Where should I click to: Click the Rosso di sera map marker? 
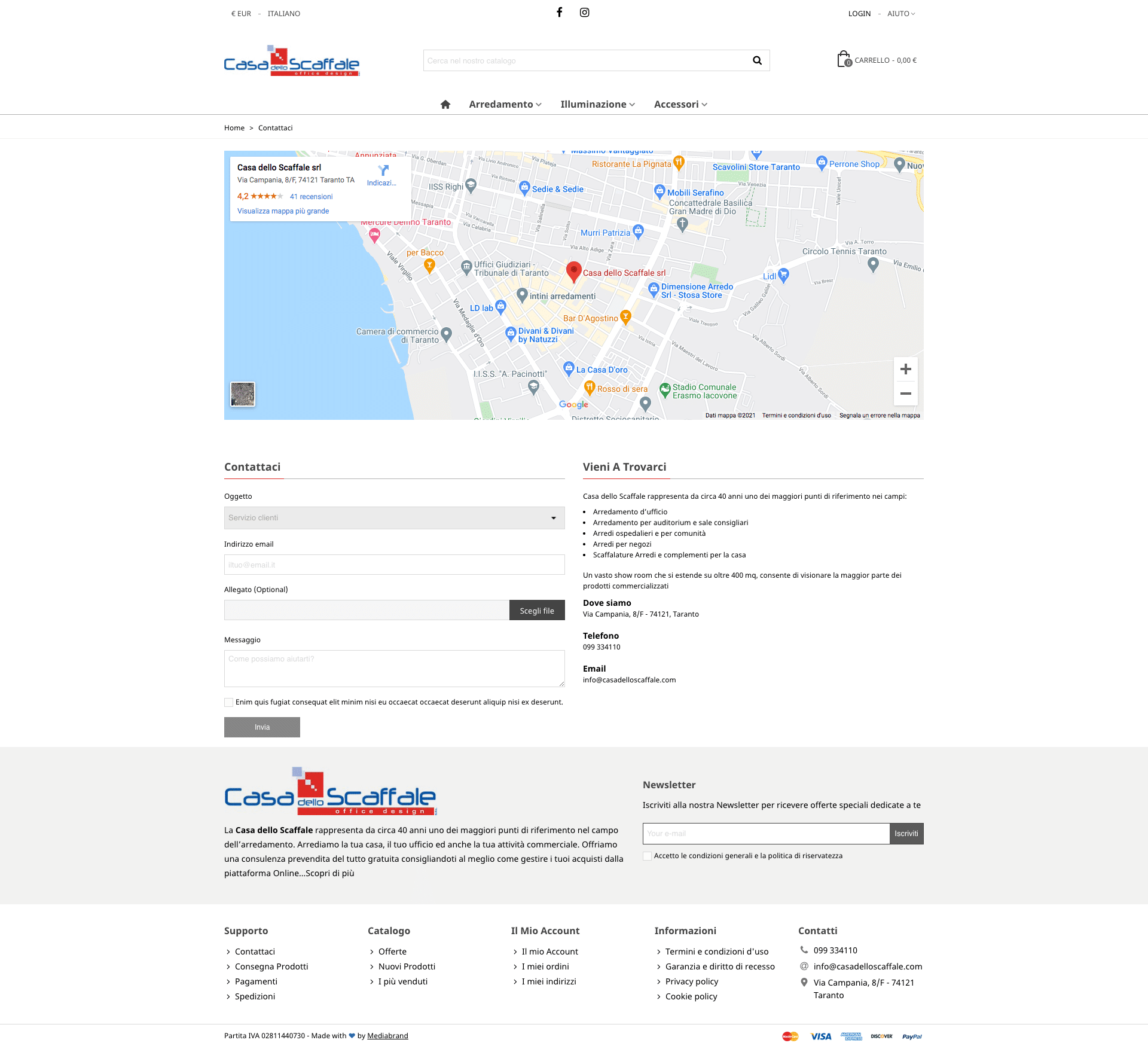pyautogui.click(x=590, y=388)
